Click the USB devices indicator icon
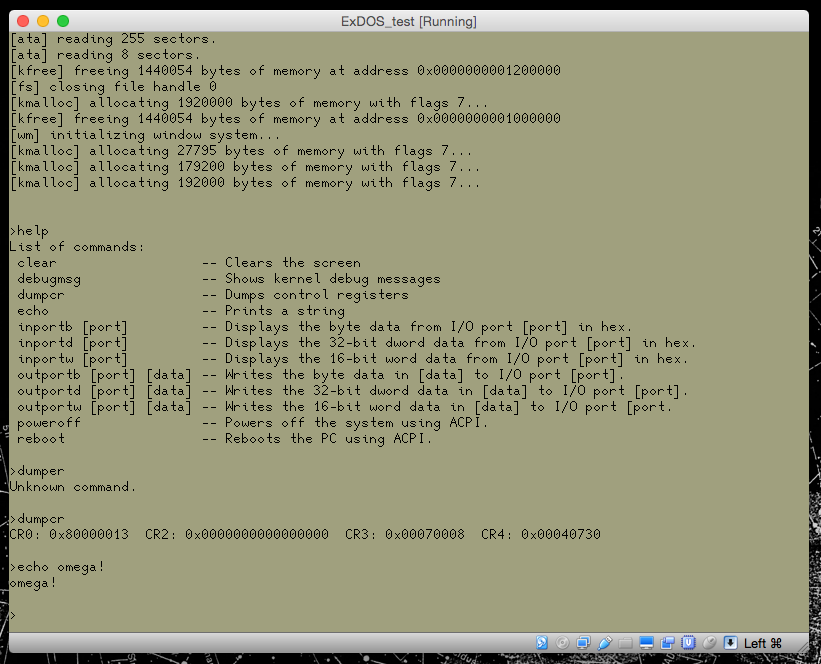Screen dimensions: 821x664 [x=605, y=643]
